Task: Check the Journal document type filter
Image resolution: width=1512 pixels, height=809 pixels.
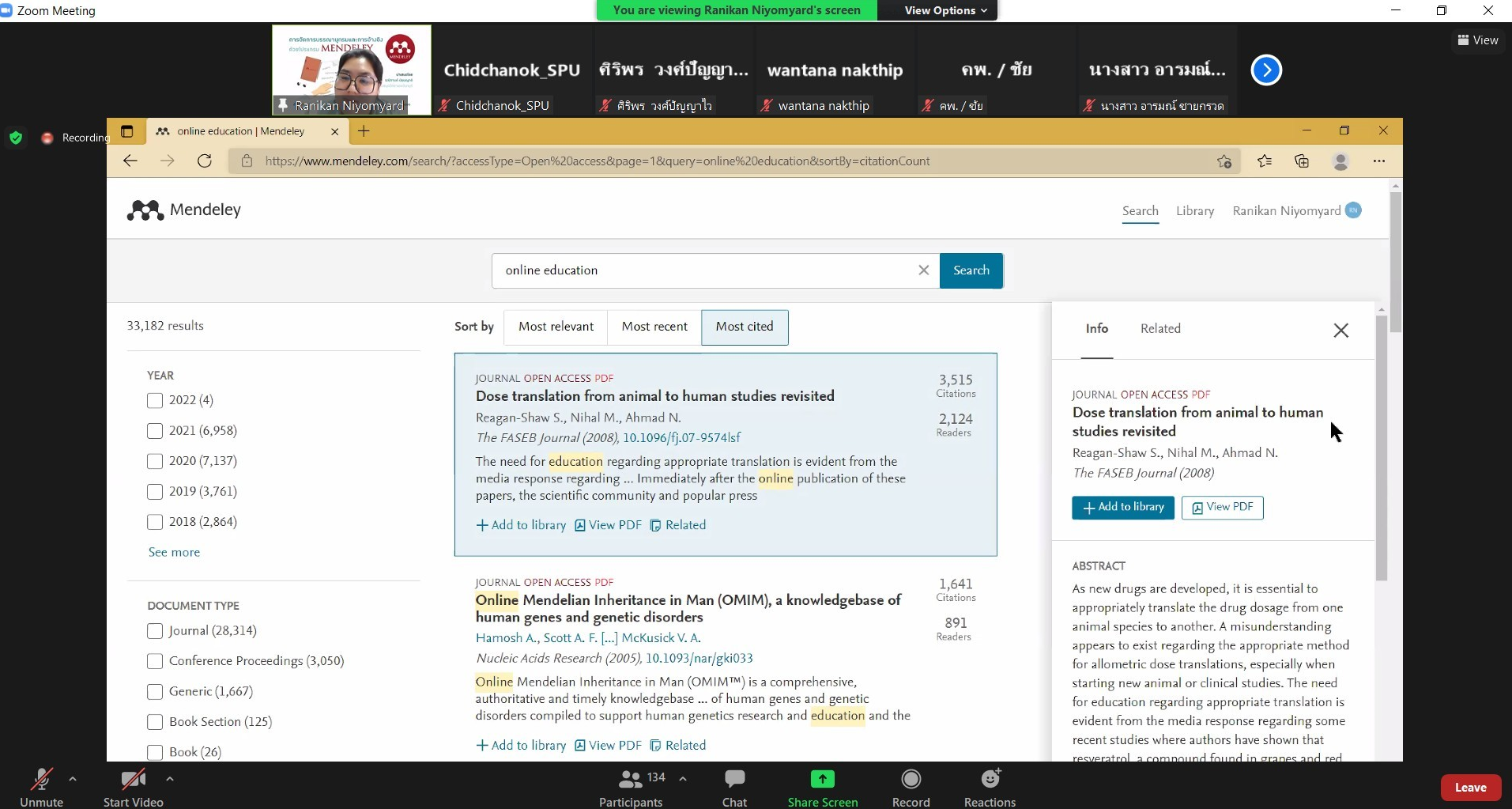Action: [155, 631]
